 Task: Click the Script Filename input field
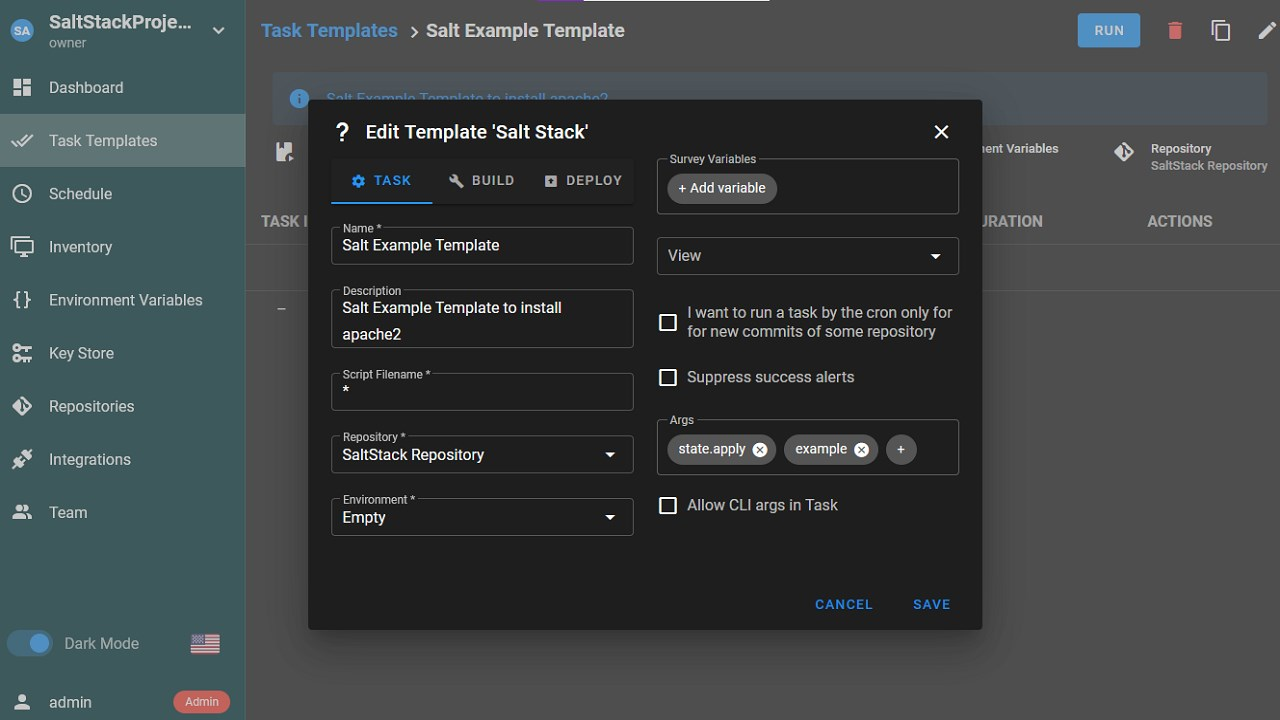[x=482, y=393]
